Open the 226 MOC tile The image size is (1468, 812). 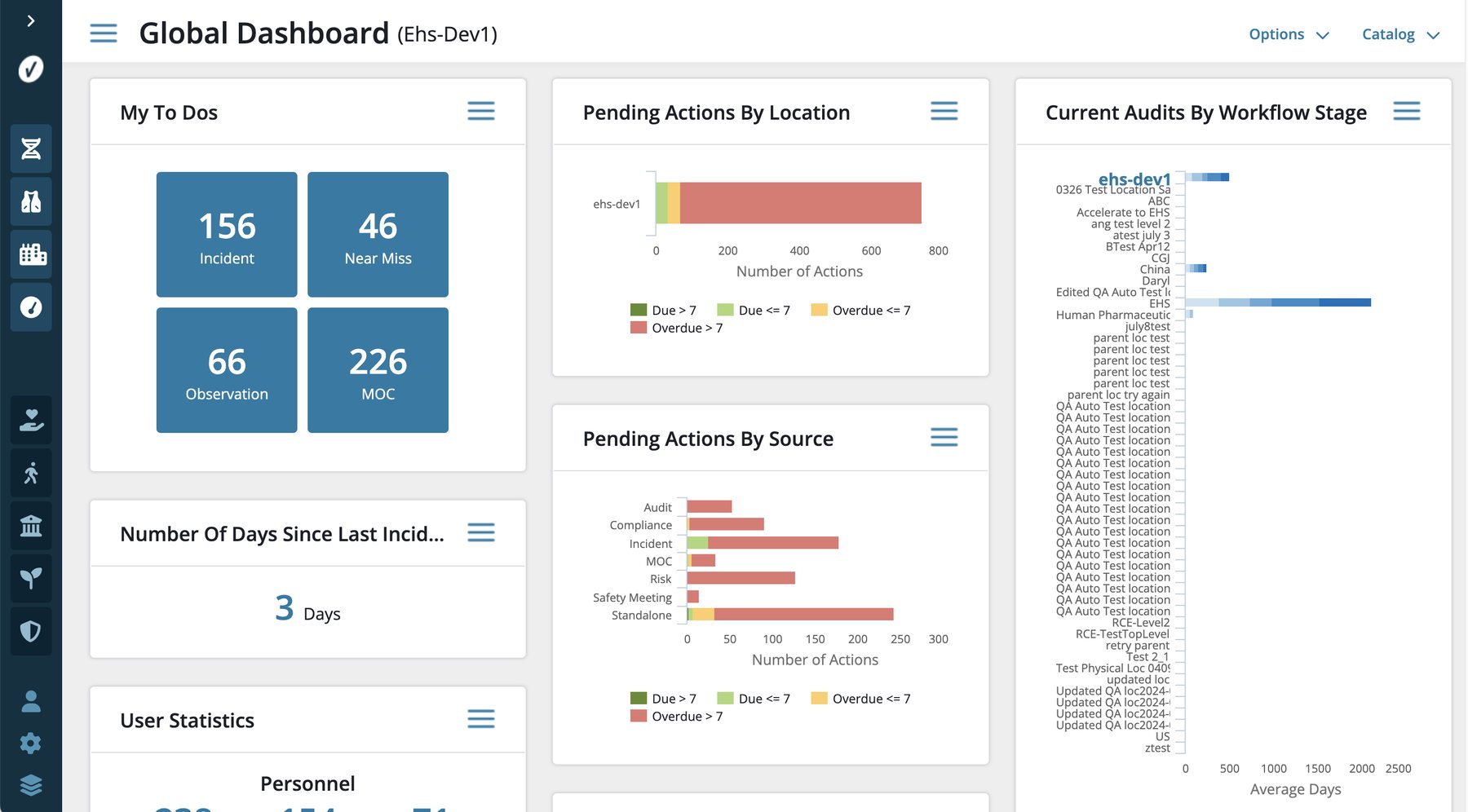coord(378,370)
